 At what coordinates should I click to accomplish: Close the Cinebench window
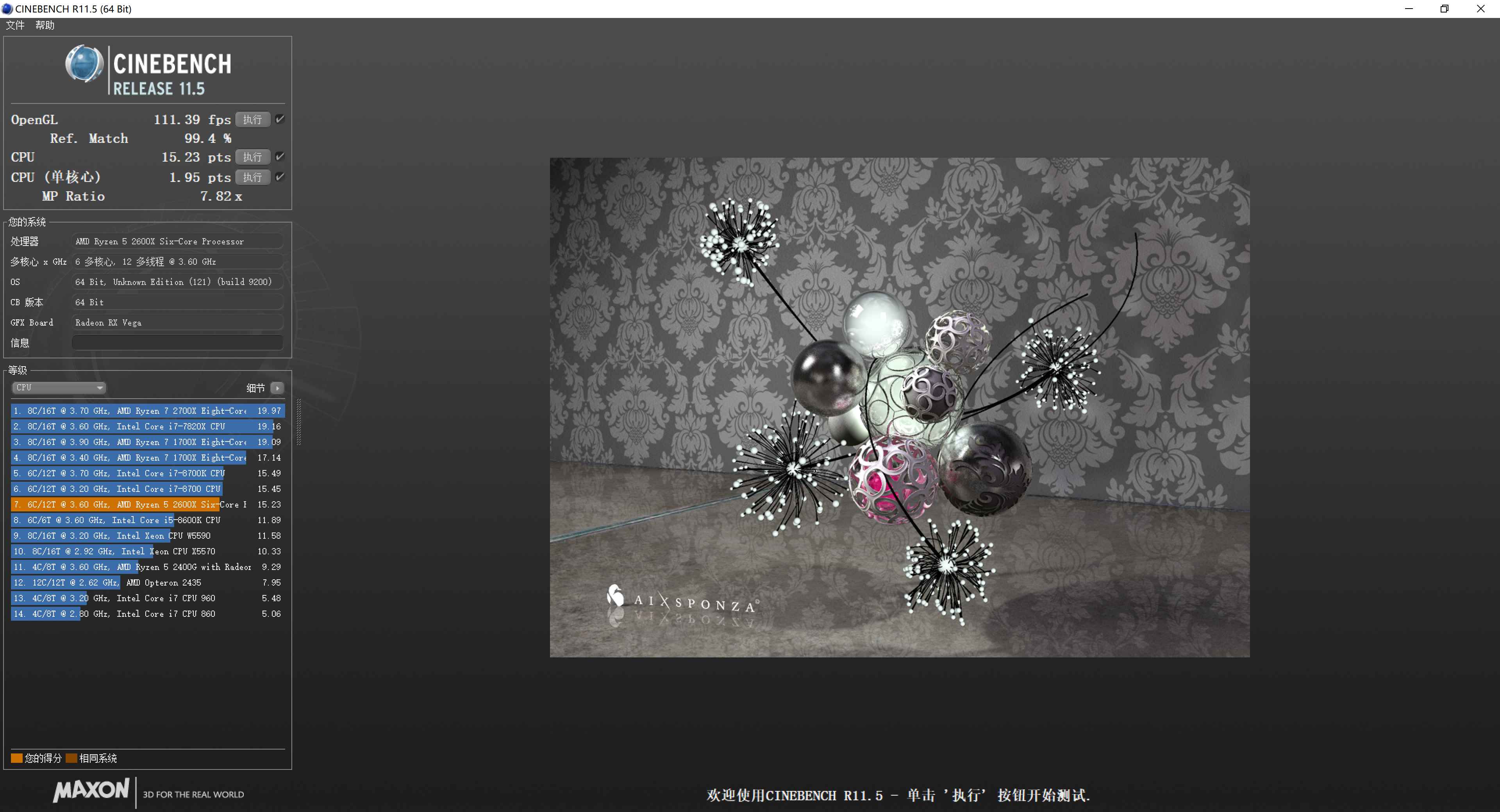1481,9
